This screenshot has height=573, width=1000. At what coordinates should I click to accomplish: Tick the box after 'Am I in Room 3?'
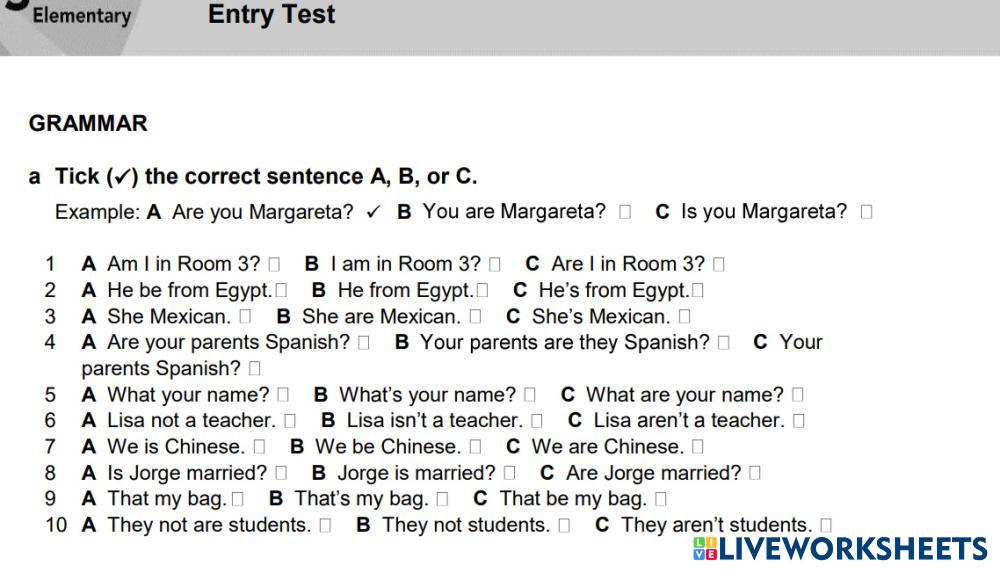pos(274,265)
